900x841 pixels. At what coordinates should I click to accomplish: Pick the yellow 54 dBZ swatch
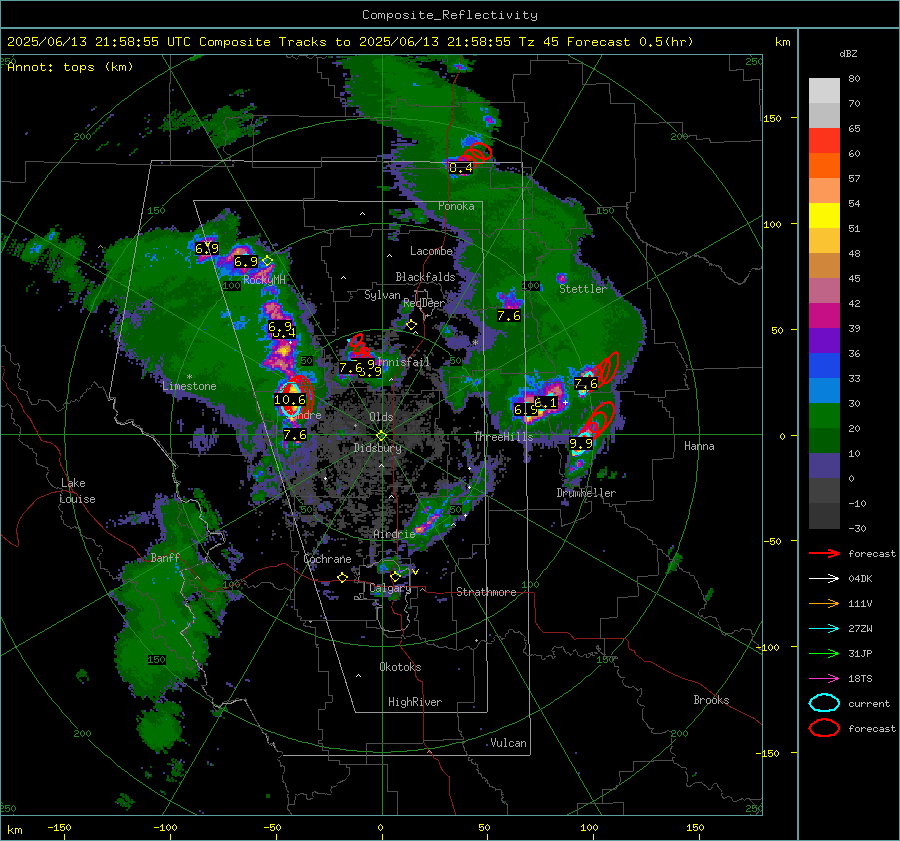pos(824,216)
